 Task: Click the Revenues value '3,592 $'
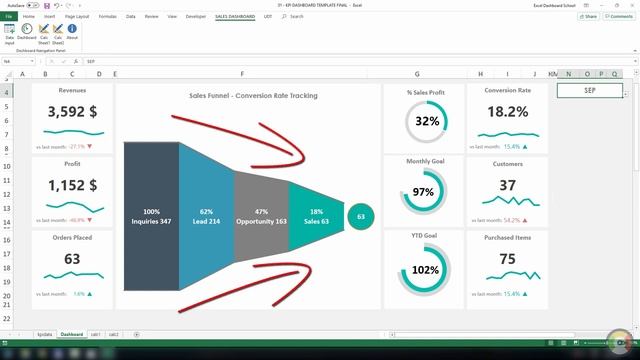click(x=72, y=112)
